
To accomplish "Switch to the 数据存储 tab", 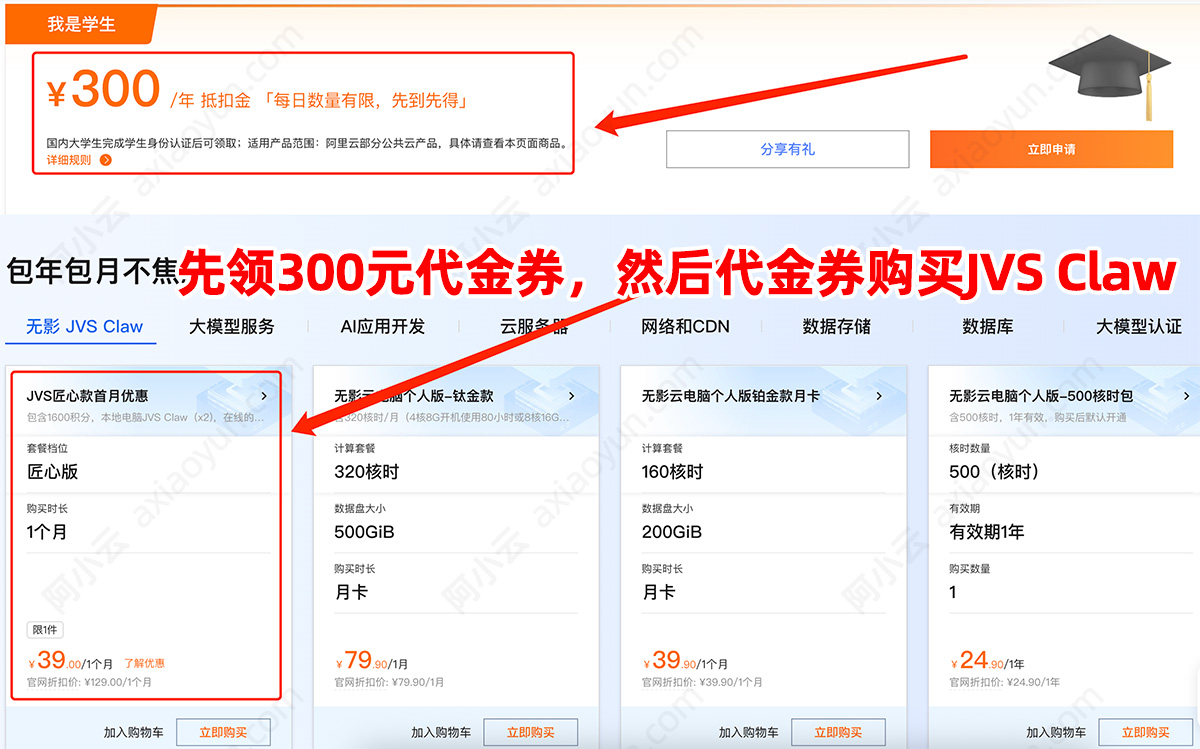I will (836, 327).
